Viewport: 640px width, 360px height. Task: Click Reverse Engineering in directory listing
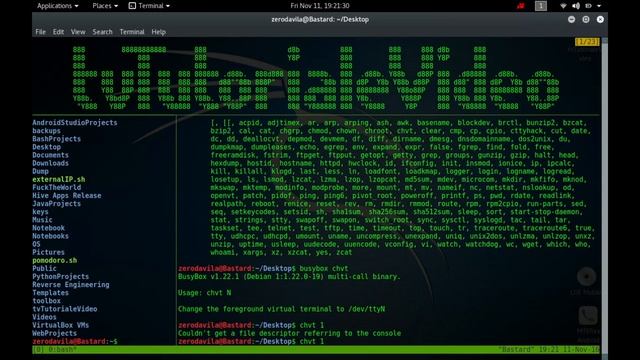(71, 284)
